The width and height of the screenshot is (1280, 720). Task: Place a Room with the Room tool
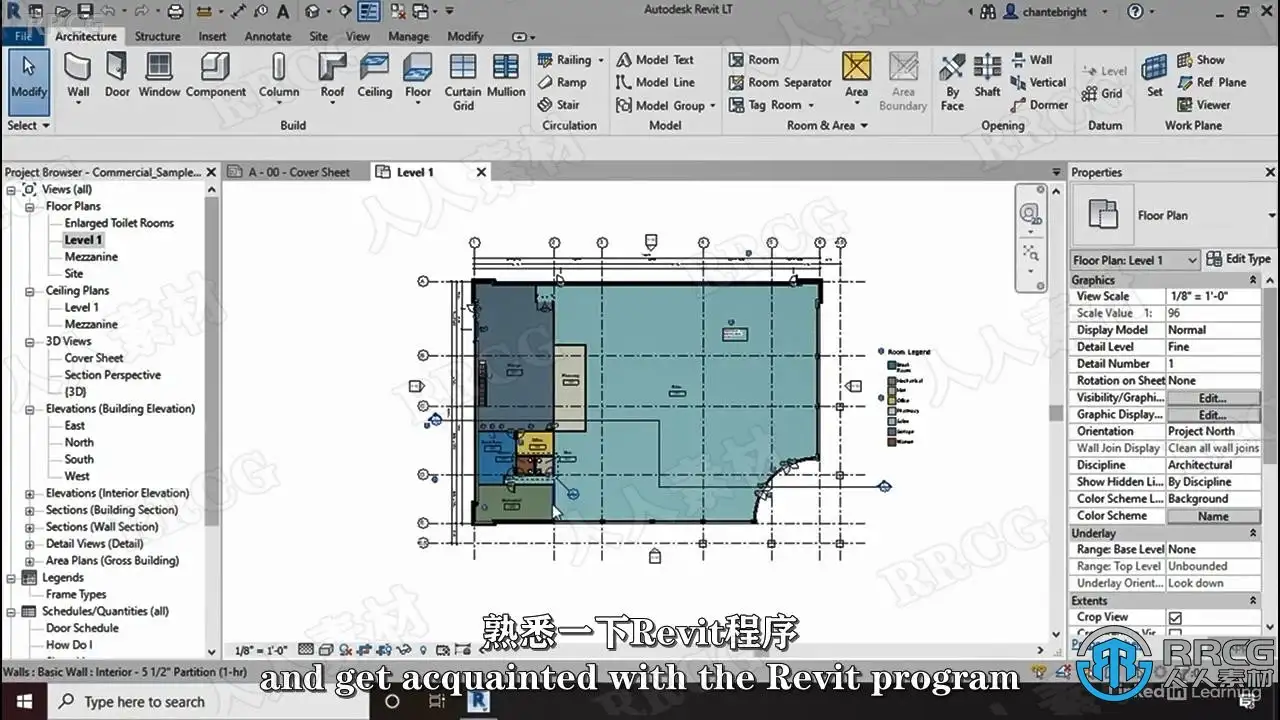pos(754,60)
